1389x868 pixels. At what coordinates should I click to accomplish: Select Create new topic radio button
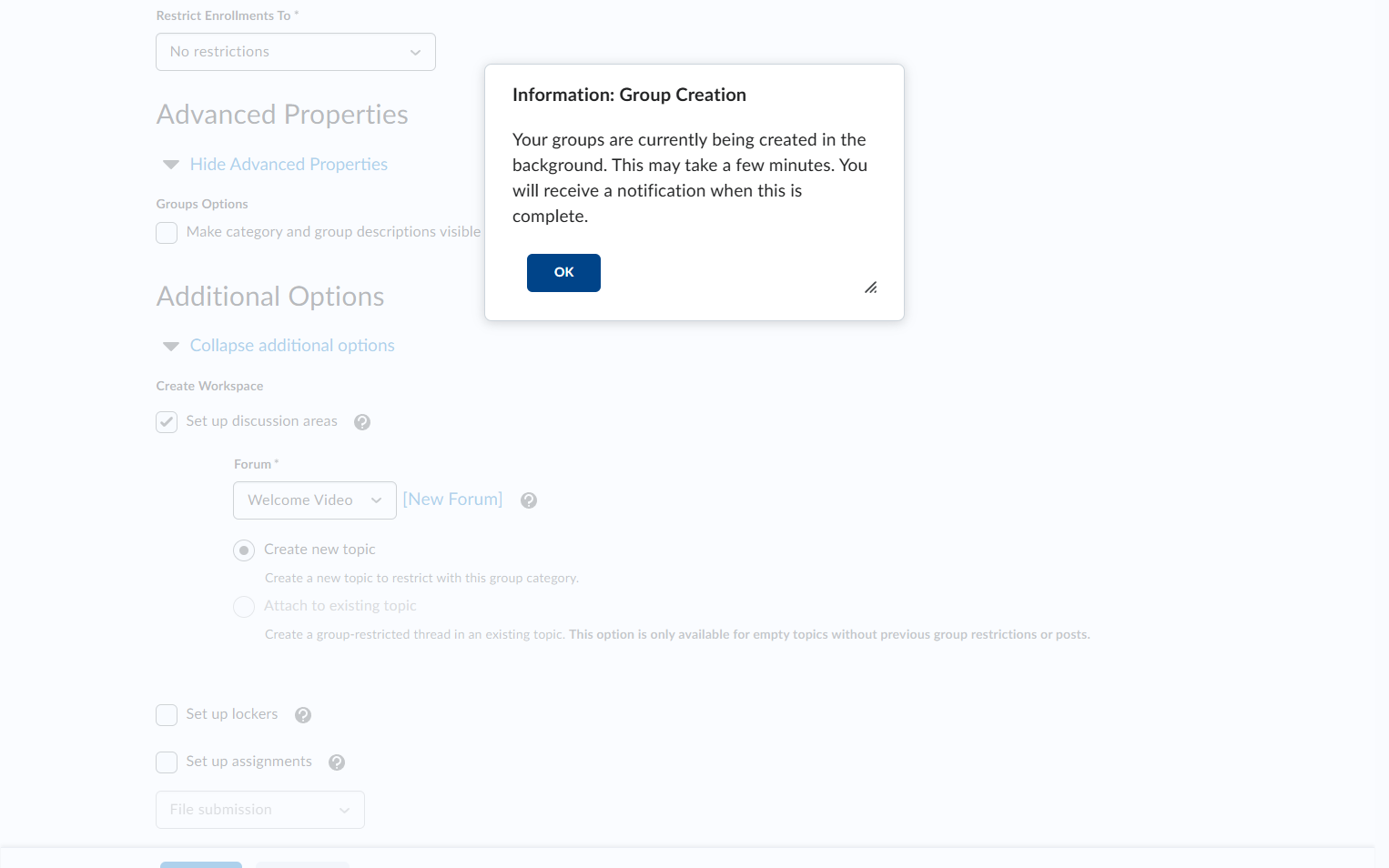point(244,550)
